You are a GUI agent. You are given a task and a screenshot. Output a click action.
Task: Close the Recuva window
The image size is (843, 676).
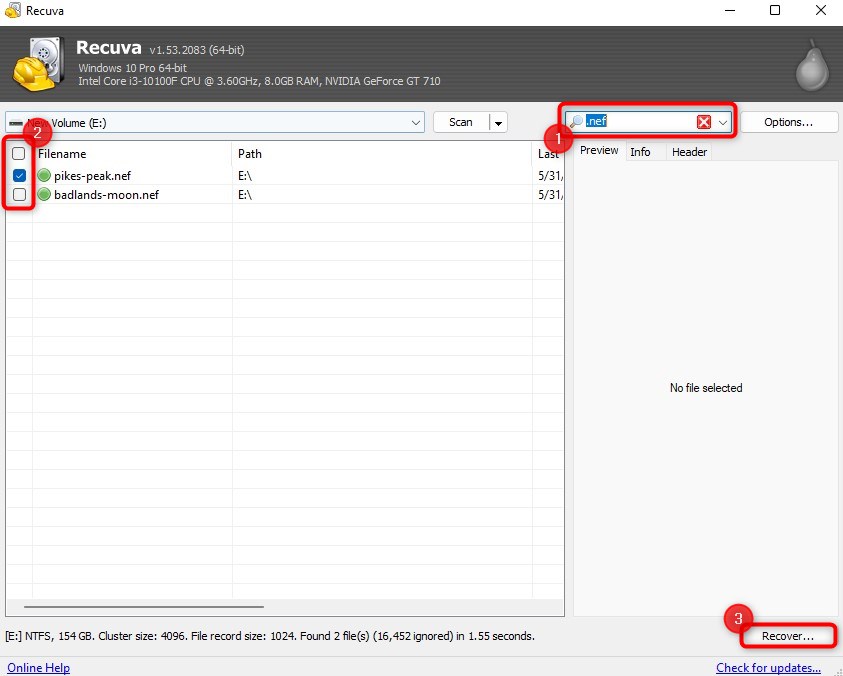(820, 10)
